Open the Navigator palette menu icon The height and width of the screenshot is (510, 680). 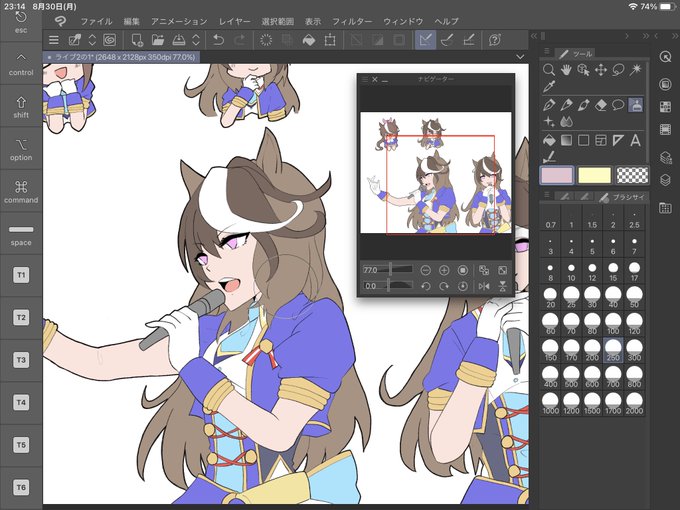365,79
